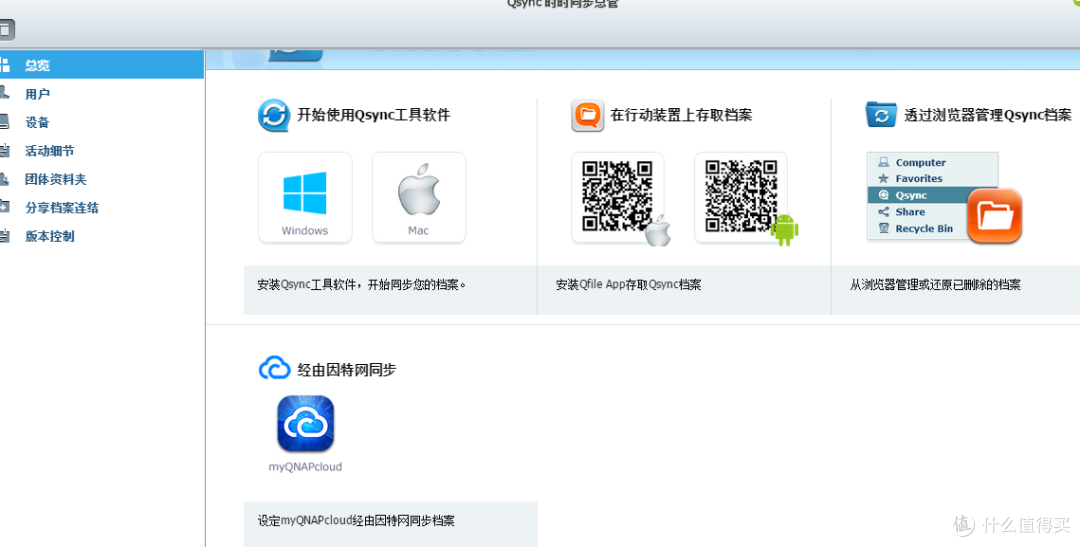Click the text 从浏览器管理或还原已删除的档案
This screenshot has width=1080, height=547.
click(x=935, y=285)
